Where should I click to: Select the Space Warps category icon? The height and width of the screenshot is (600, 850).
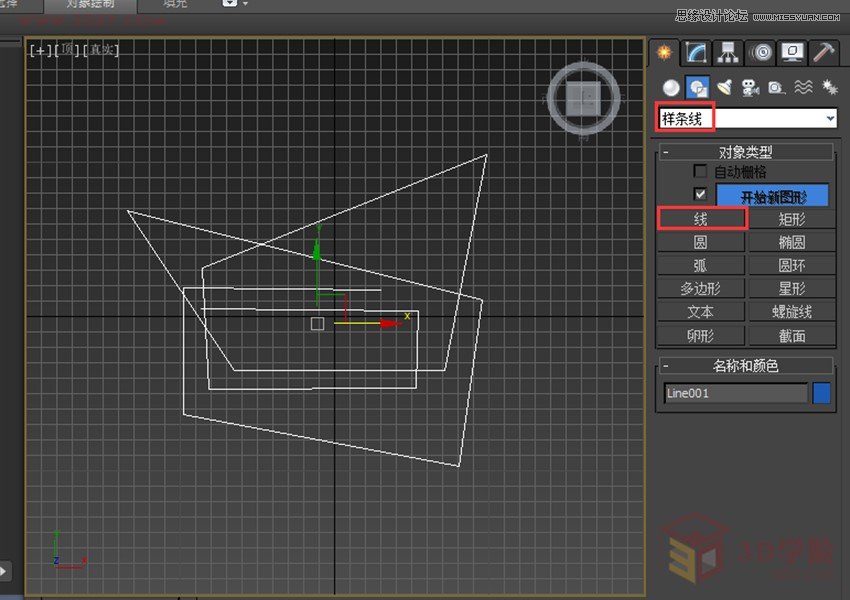tap(802, 87)
